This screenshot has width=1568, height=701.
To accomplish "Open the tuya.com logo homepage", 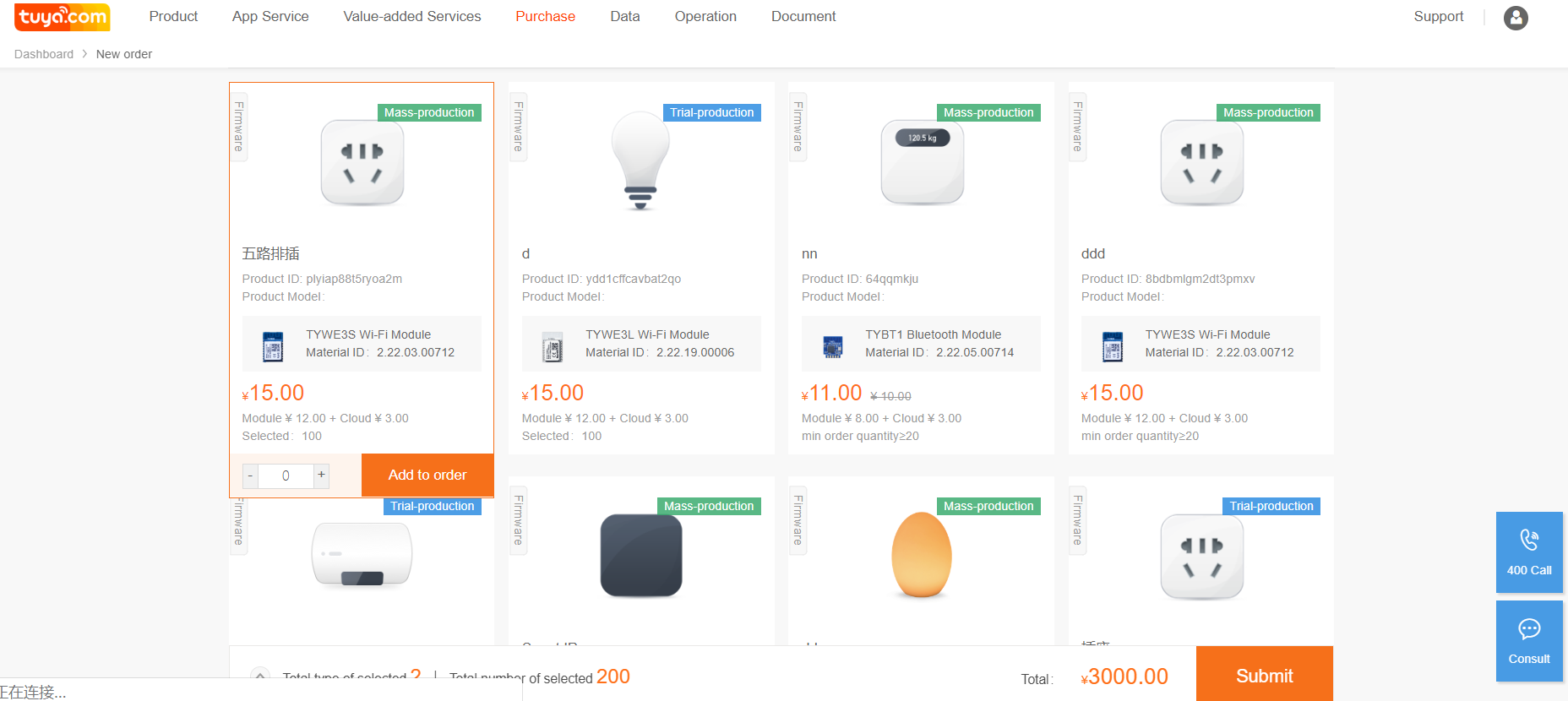I will tap(62, 16).
